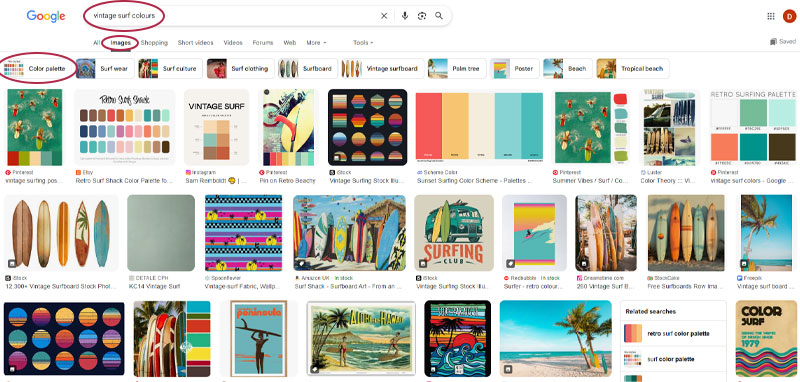This screenshot has height=382, width=800.
Task: Open the five wooden surfboards iStock image
Action: point(61,233)
